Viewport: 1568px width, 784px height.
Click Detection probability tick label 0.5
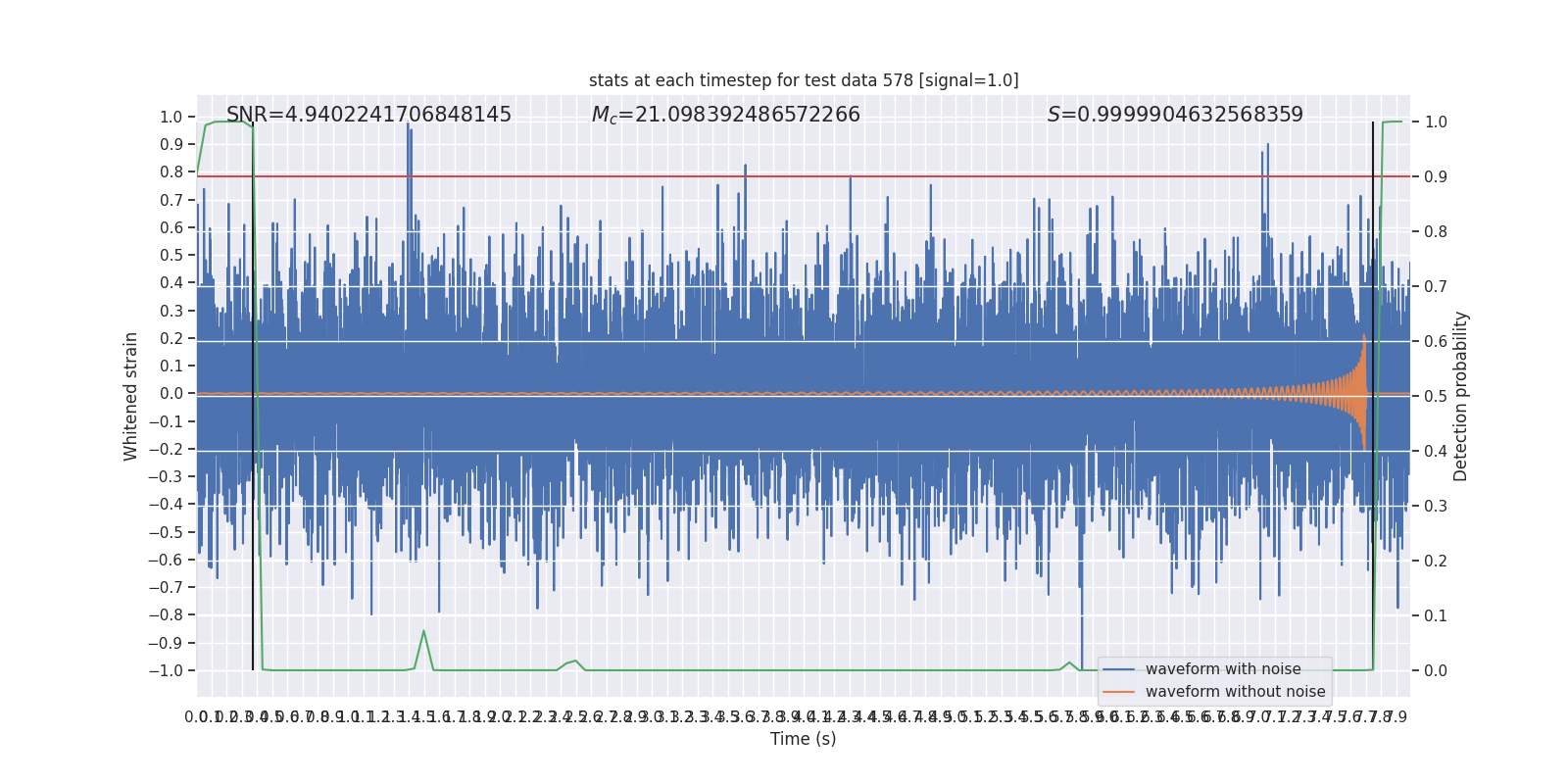tap(1436, 396)
